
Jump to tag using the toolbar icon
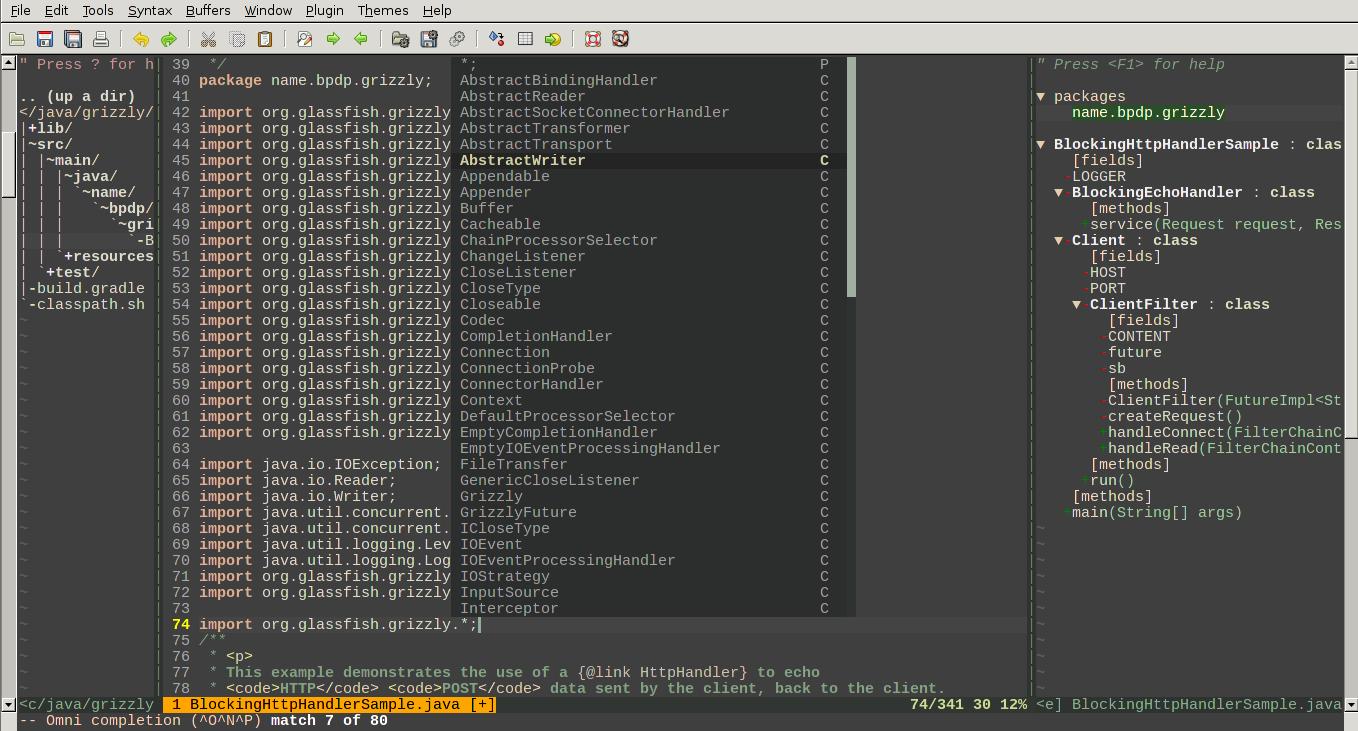pos(553,39)
